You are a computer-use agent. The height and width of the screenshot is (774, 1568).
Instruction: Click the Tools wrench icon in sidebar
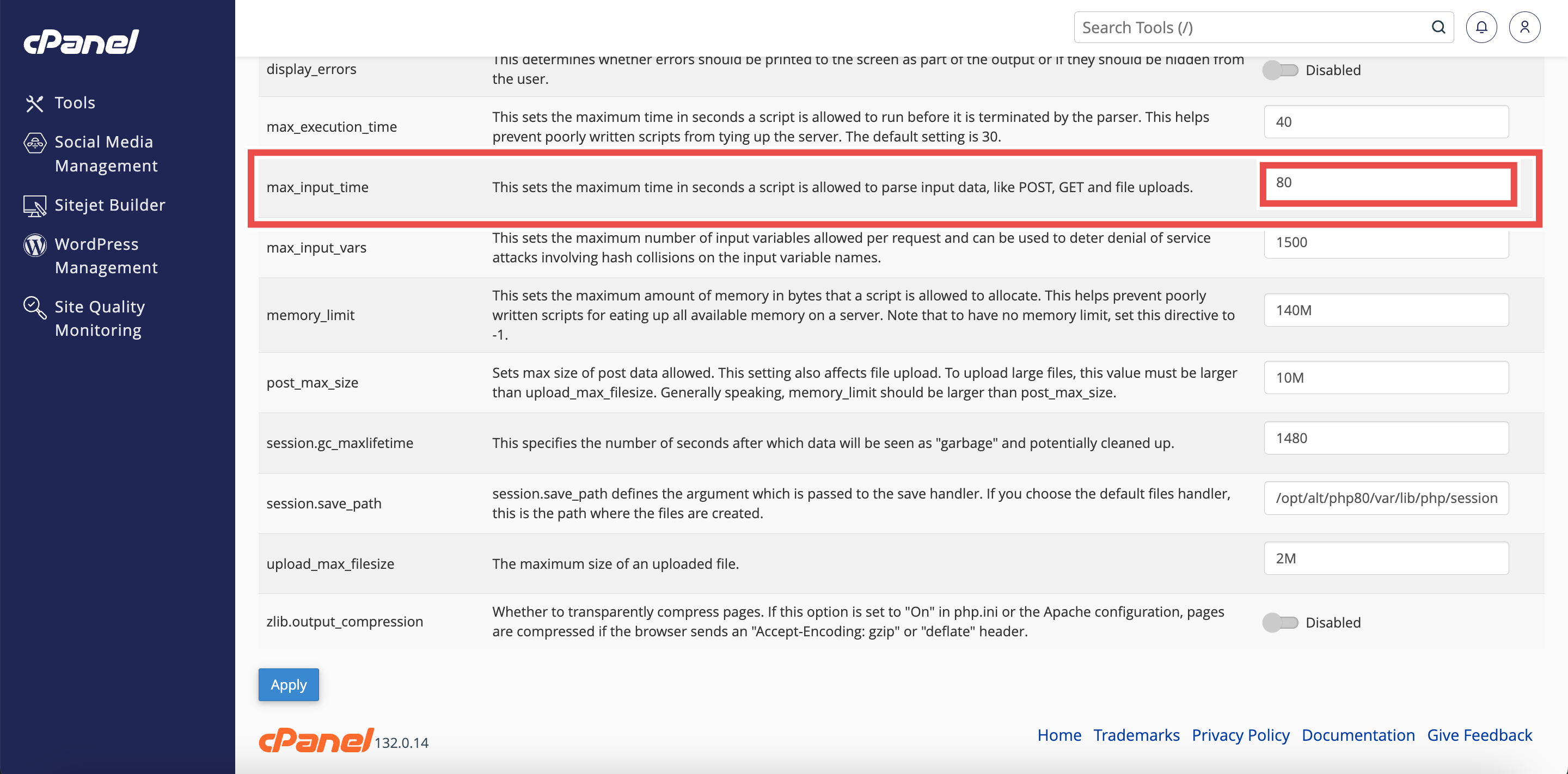pos(35,103)
